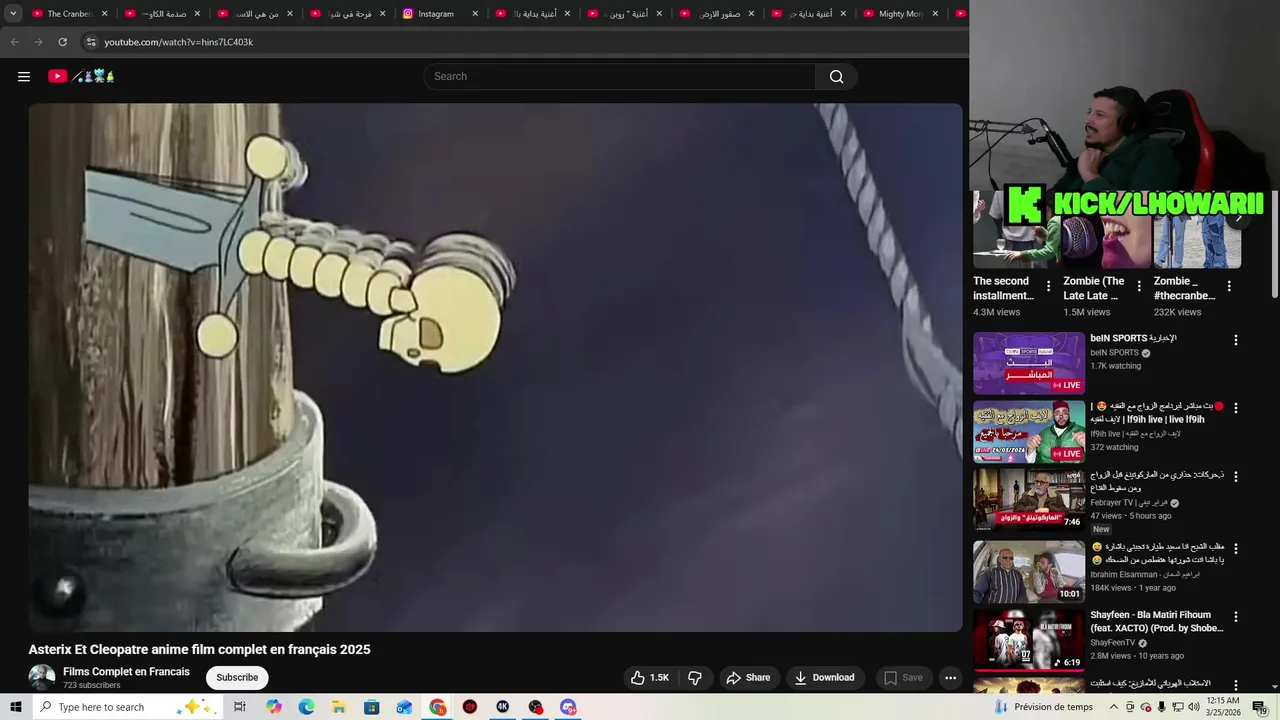Open the beIN SPORTS live thumbnail

(x=1029, y=363)
